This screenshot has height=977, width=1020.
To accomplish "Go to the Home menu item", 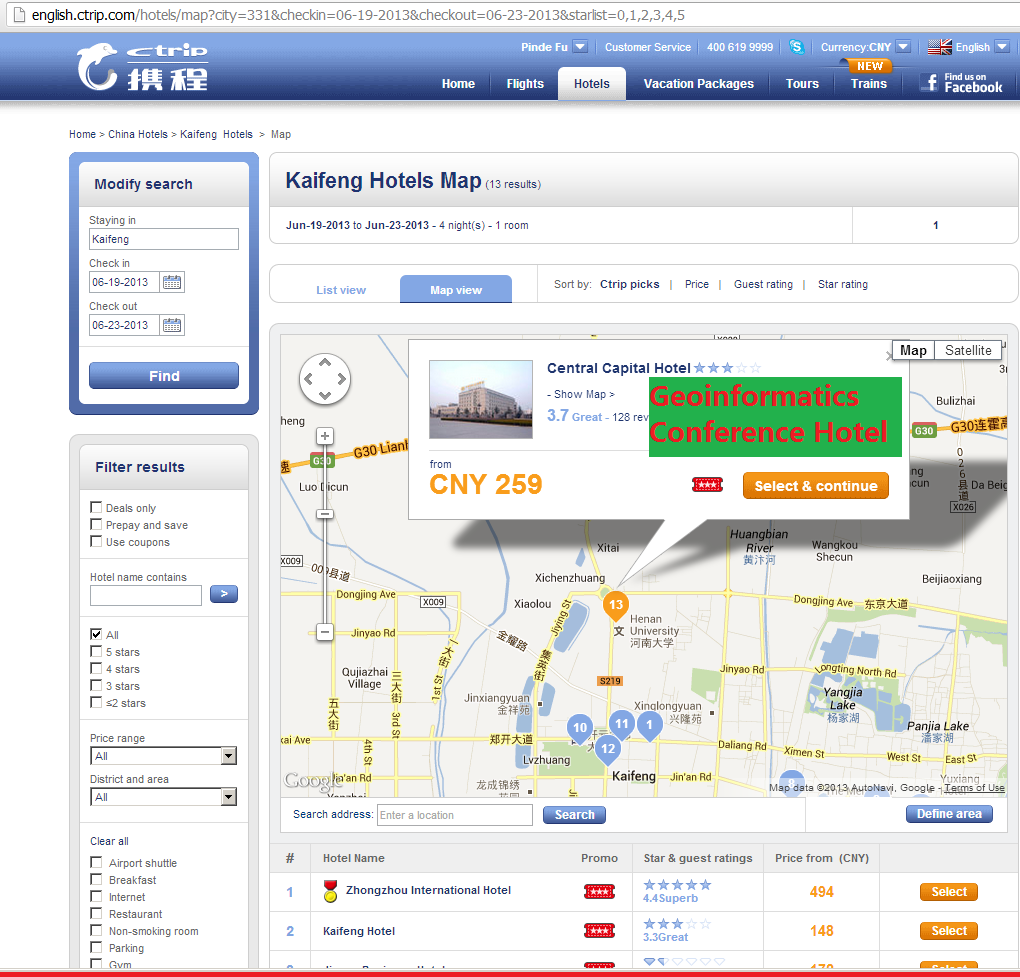I will [x=458, y=84].
